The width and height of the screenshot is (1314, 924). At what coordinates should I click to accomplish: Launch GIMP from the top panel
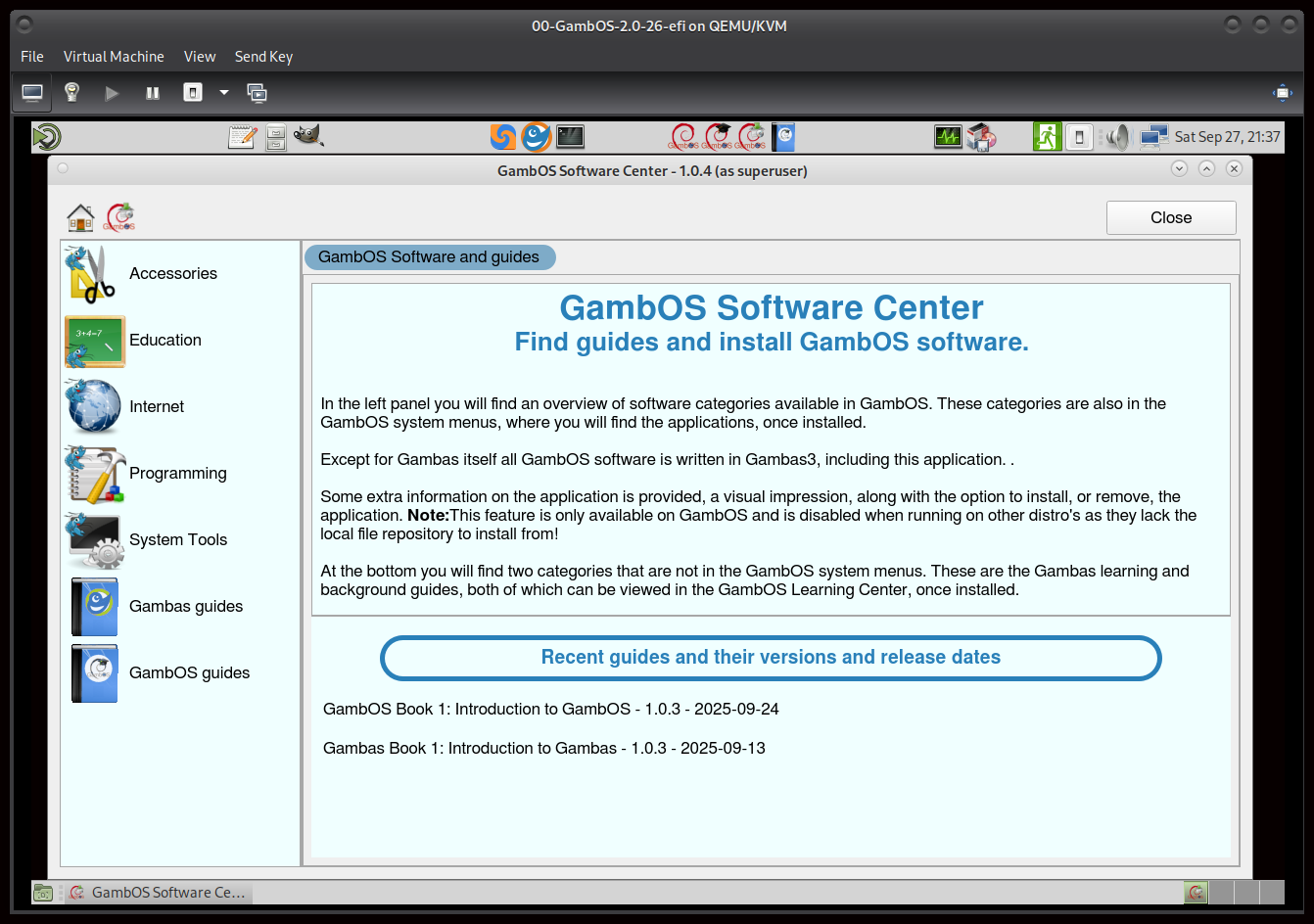309,137
